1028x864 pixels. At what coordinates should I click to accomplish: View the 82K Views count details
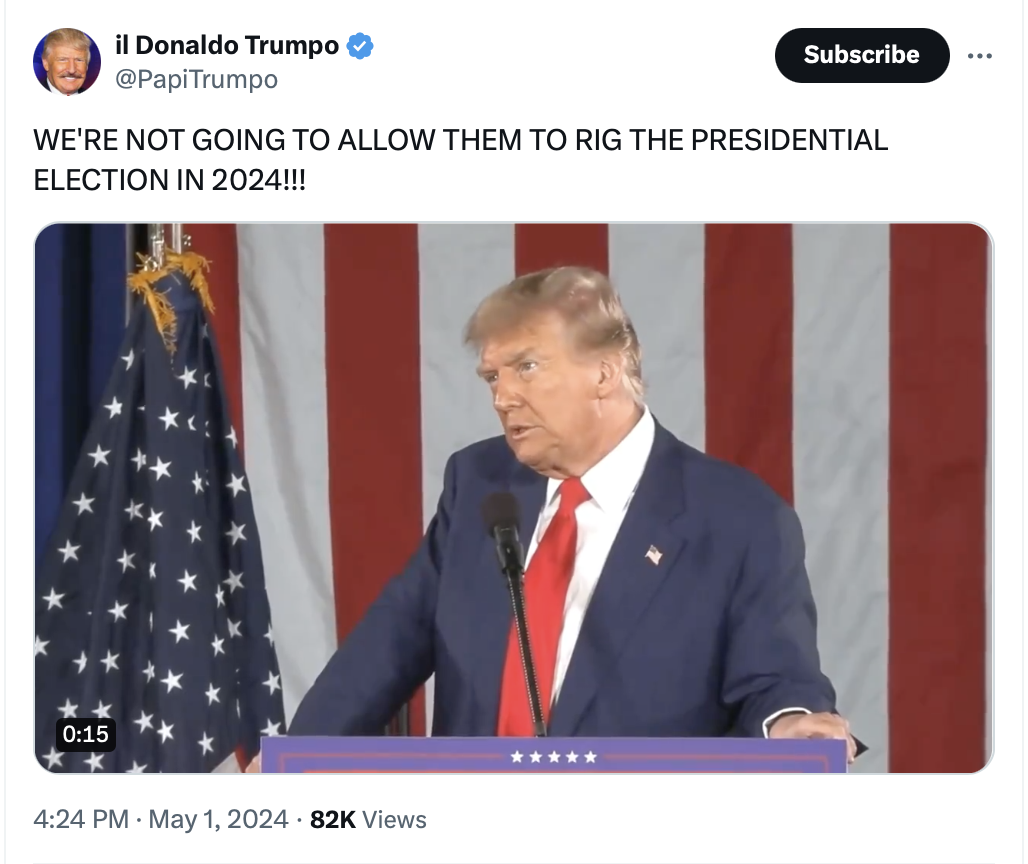point(368,819)
